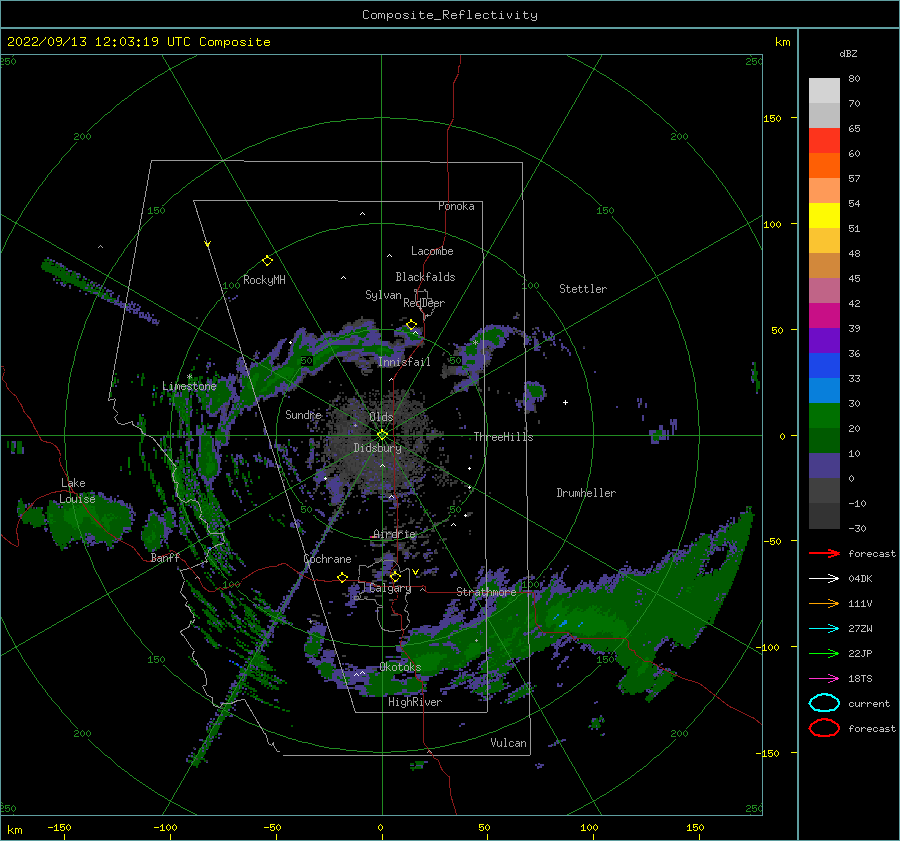Image resolution: width=900 pixels, height=841 pixels.
Task: Click the ThreeHills city label
Action: tap(503, 437)
